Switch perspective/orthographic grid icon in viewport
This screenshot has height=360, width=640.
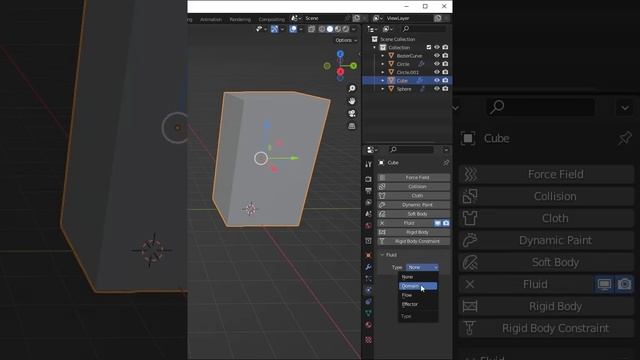352,126
